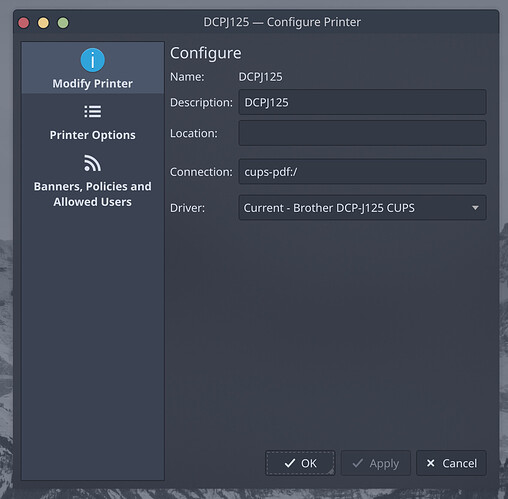Click into the empty Location field

pyautogui.click(x=362, y=133)
